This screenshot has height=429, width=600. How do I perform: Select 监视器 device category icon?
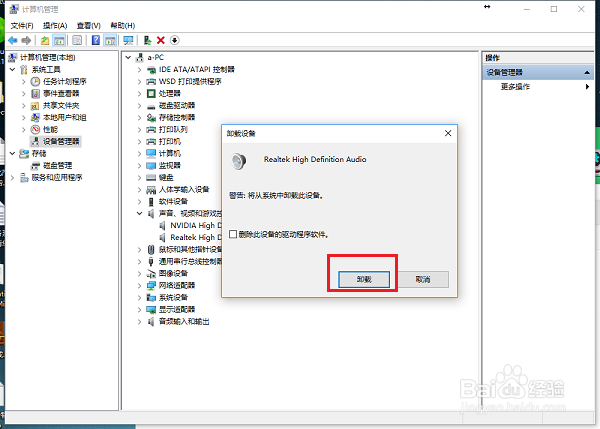(x=151, y=166)
